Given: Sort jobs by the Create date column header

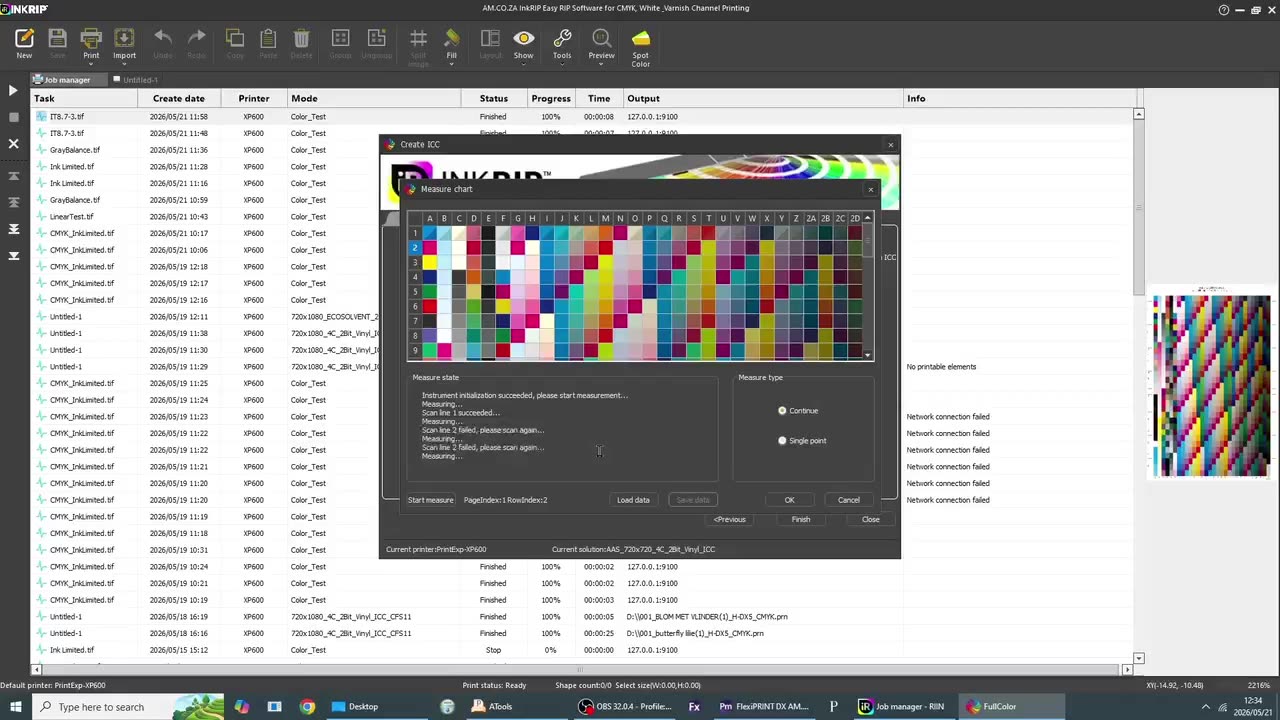Looking at the screenshot, I should coord(179,99).
